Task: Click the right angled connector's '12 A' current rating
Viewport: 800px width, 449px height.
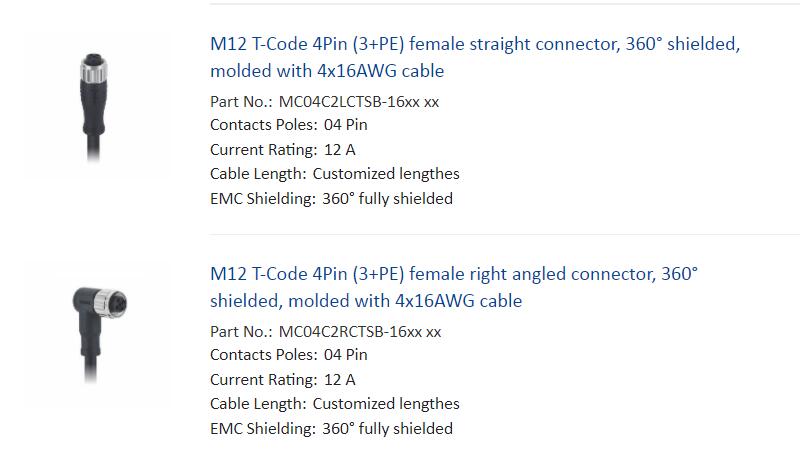Action: click(339, 380)
